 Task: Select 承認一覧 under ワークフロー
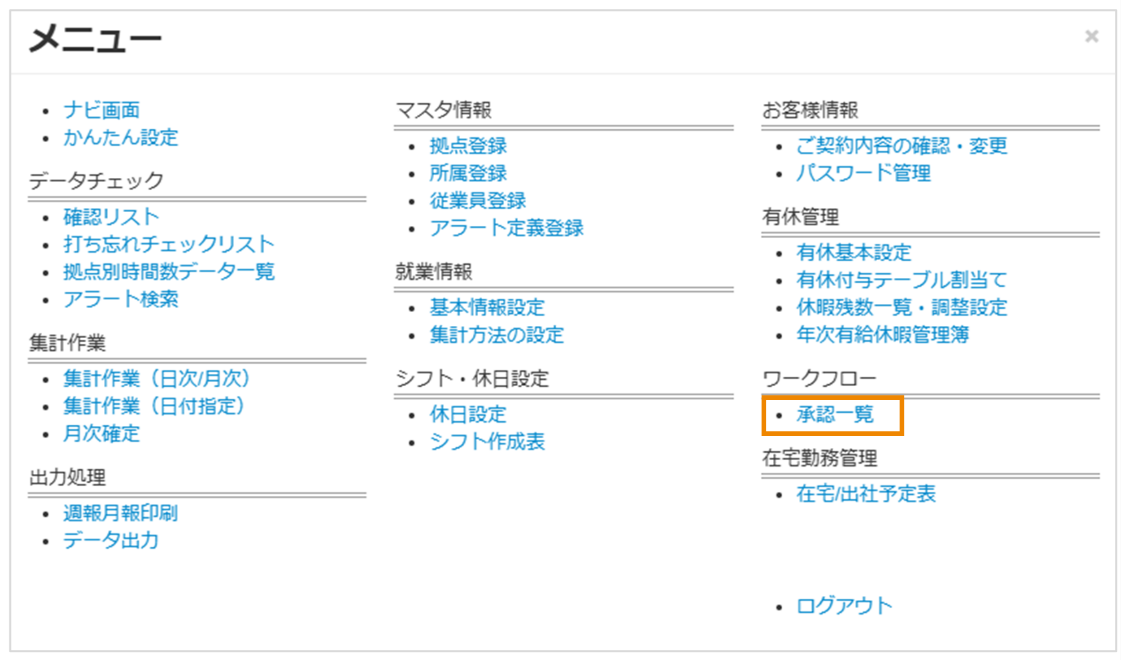pos(835,413)
